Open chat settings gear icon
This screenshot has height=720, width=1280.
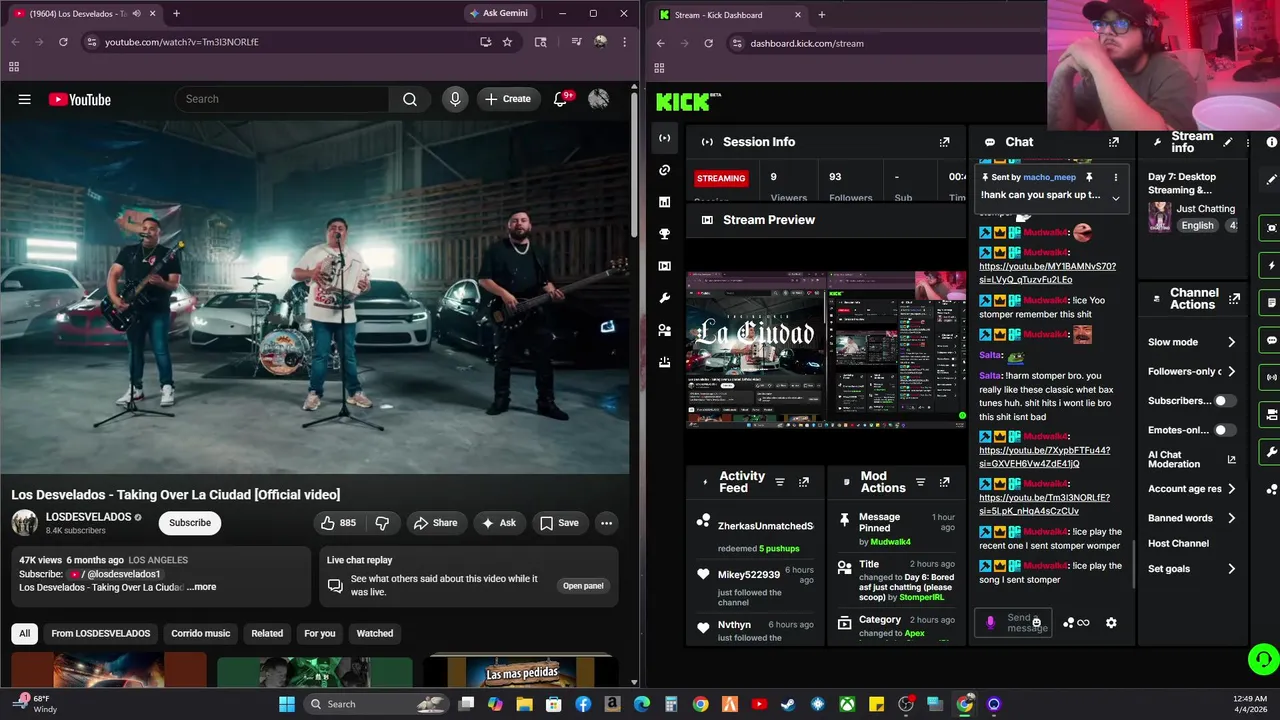(x=1111, y=623)
